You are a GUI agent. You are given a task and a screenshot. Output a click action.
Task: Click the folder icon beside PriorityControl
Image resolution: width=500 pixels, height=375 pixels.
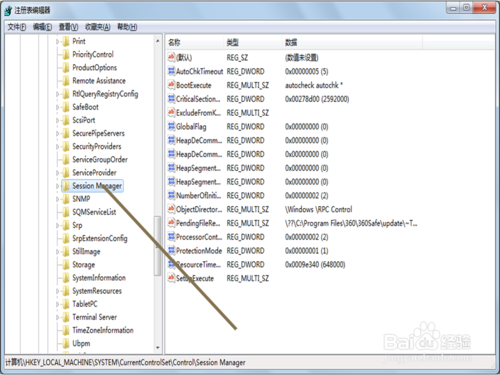coord(66,54)
